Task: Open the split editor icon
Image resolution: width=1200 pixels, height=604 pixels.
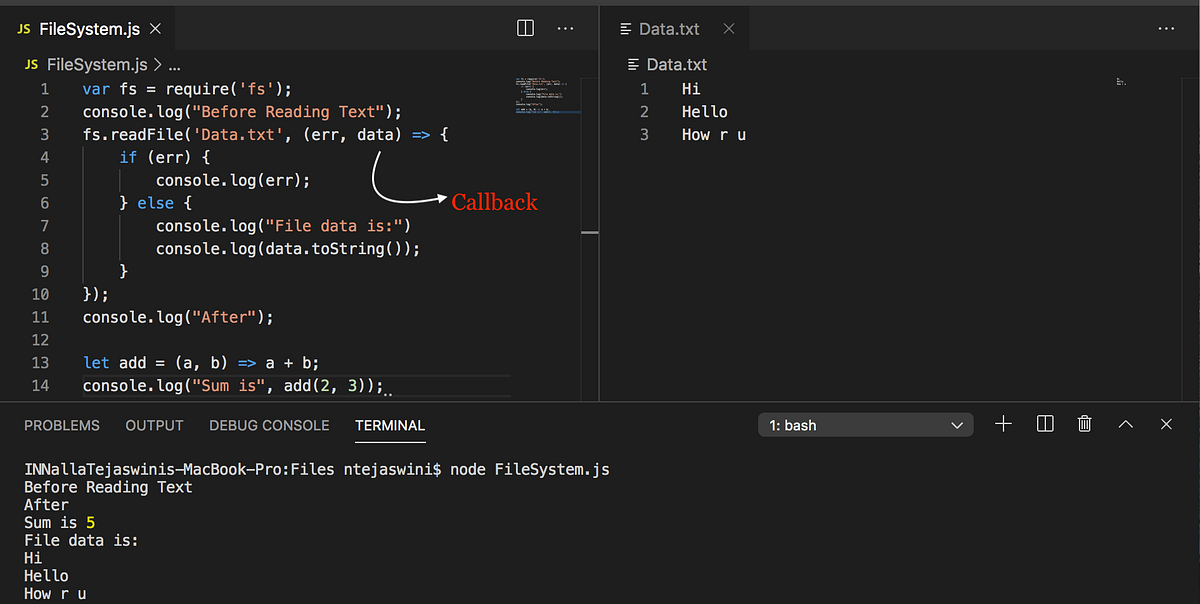Action: 525,28
